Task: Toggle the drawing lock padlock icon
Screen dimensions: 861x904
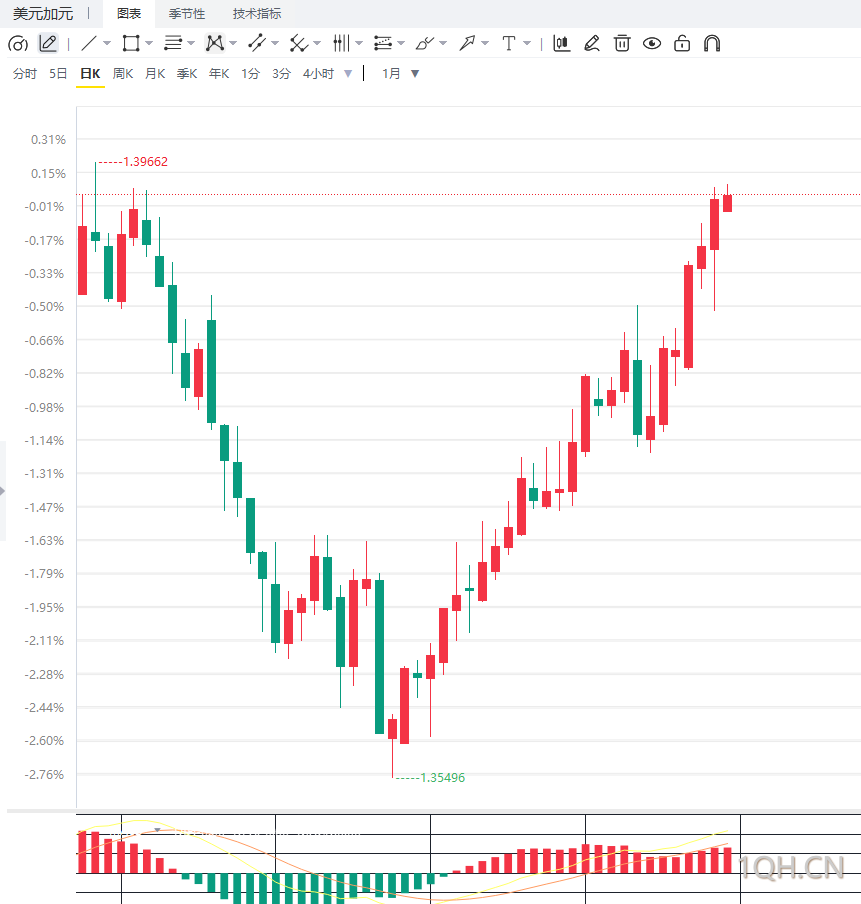Action: click(682, 43)
